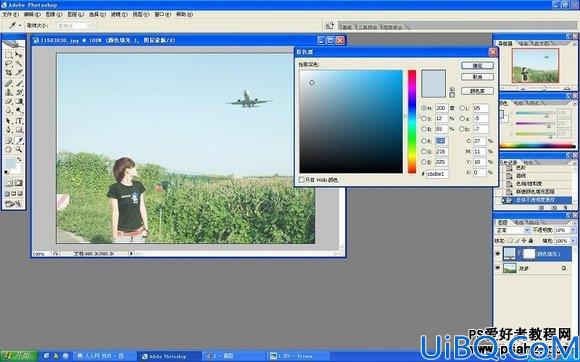580x362 pixels.
Task: Select the Healing Brush tool
Action: [8, 84]
